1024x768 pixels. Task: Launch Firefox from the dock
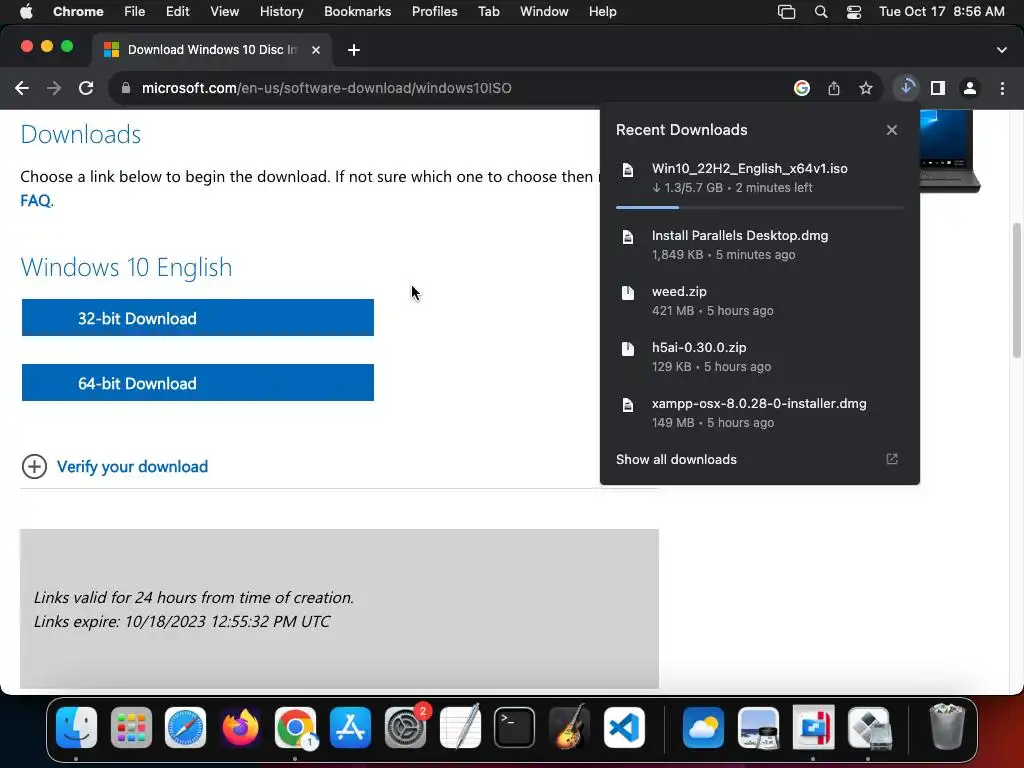click(x=240, y=728)
